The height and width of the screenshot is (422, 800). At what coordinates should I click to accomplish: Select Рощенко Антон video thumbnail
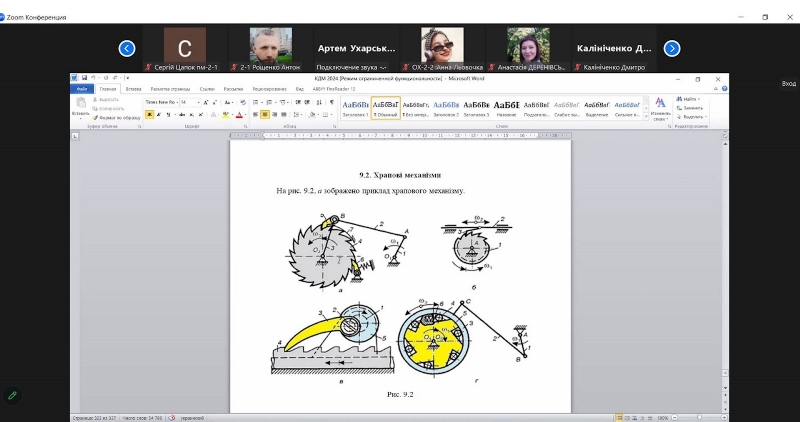pyautogui.click(x=270, y=49)
